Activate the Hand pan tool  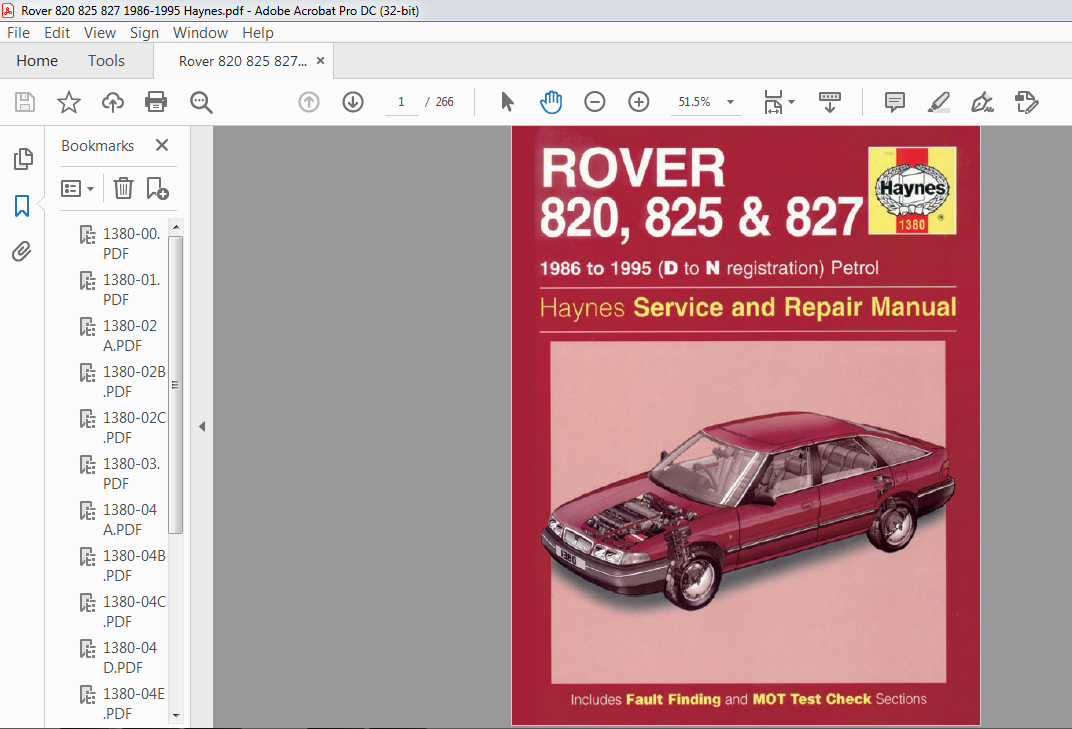(551, 102)
